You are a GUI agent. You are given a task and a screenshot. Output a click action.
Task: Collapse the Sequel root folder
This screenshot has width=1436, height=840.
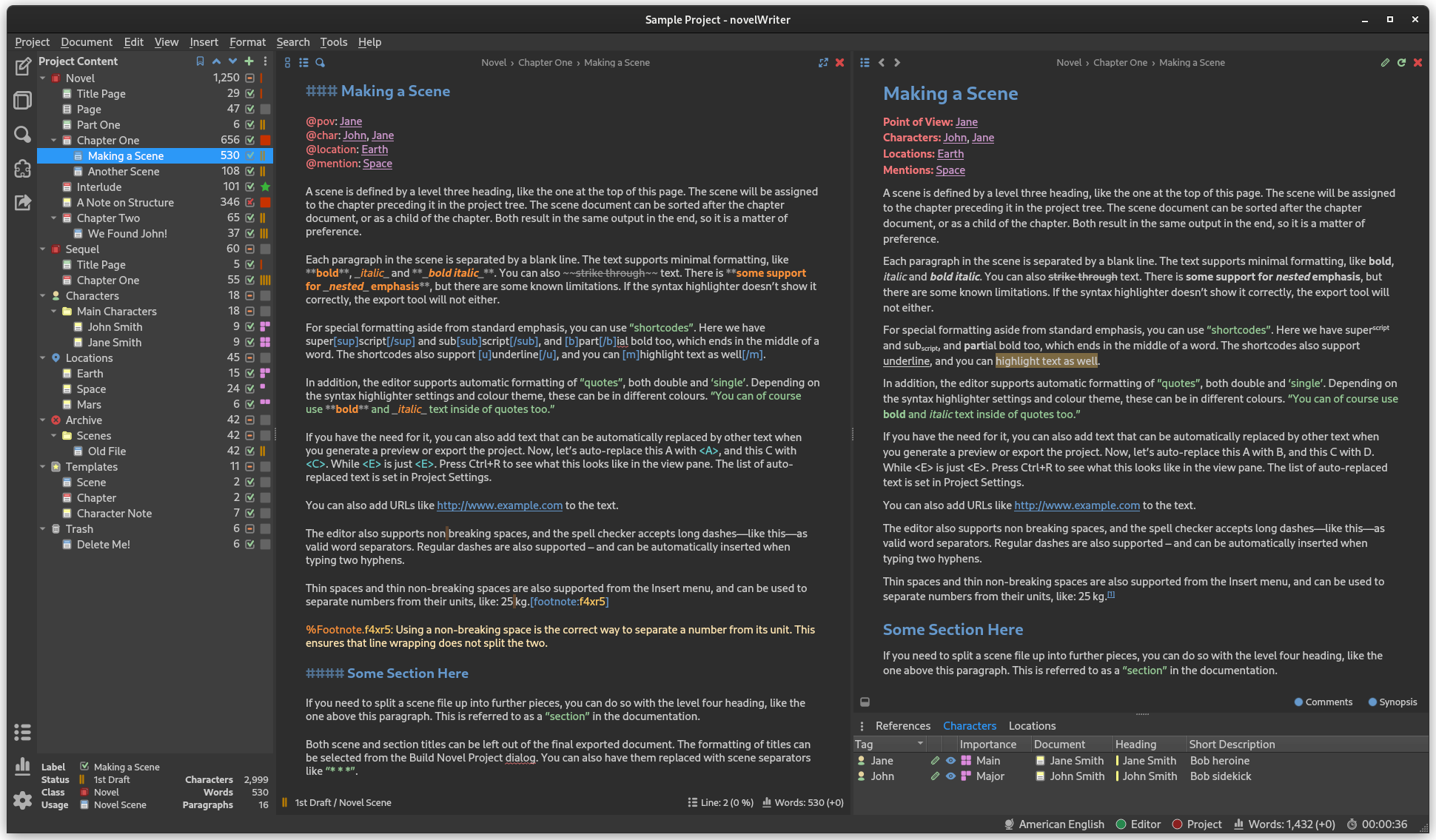[43, 249]
